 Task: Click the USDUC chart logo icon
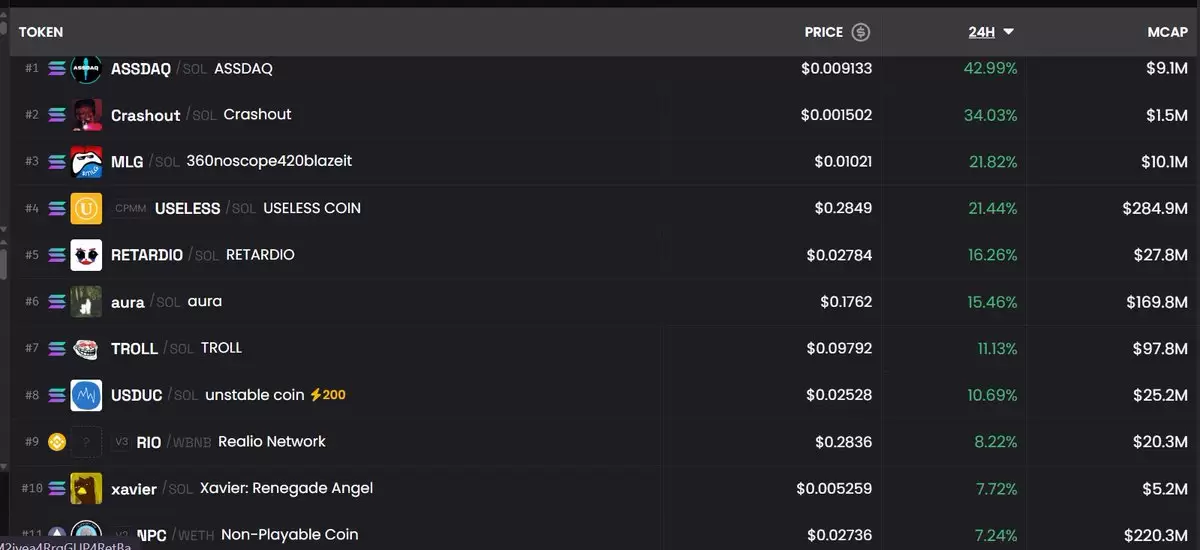(86, 395)
